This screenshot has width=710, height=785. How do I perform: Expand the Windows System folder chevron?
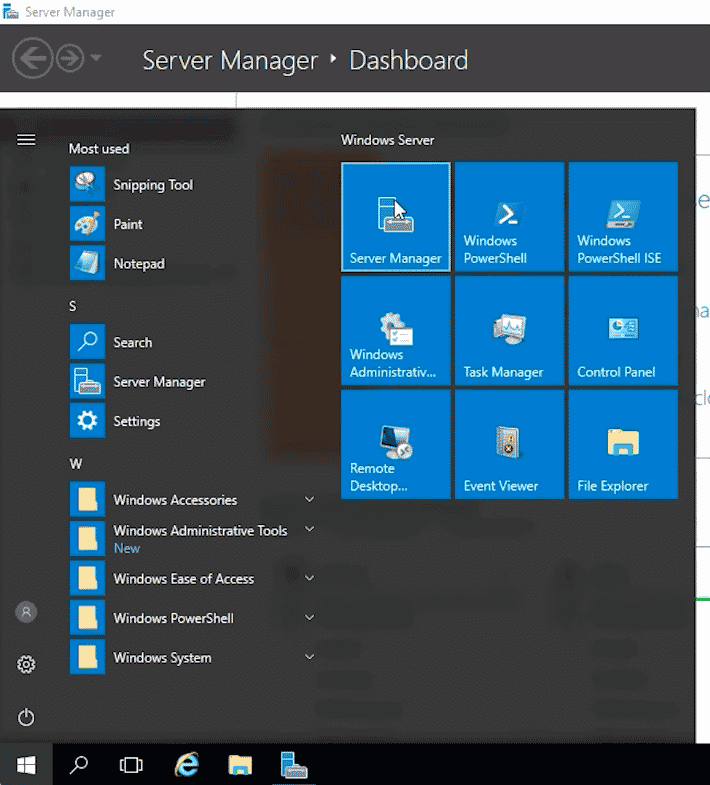(x=309, y=658)
